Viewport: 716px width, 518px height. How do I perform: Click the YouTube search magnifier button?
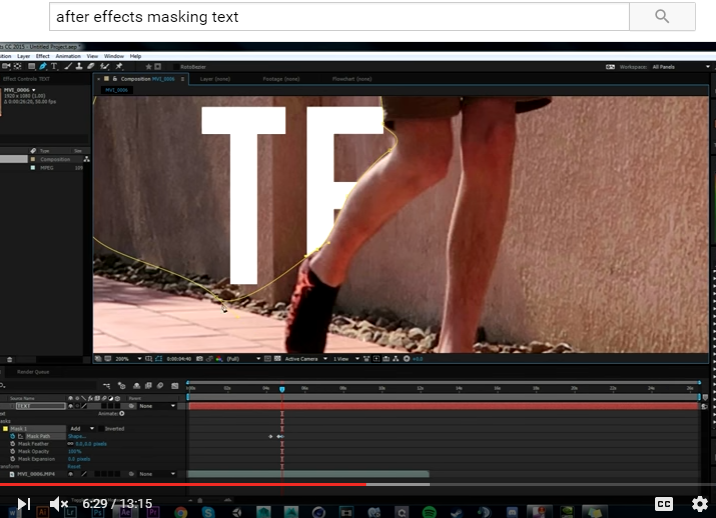click(x=661, y=16)
